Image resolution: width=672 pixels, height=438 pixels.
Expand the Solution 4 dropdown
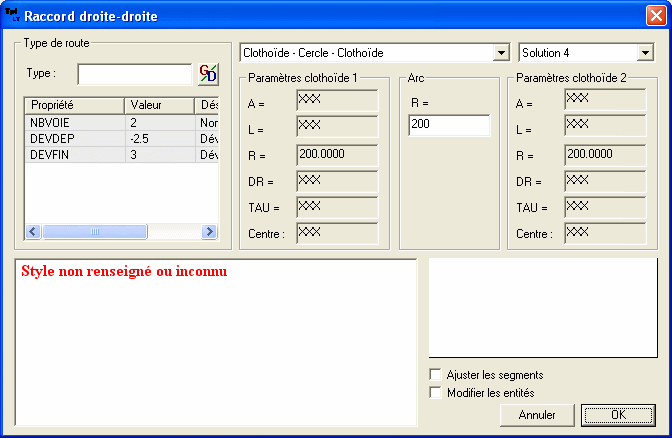click(644, 52)
